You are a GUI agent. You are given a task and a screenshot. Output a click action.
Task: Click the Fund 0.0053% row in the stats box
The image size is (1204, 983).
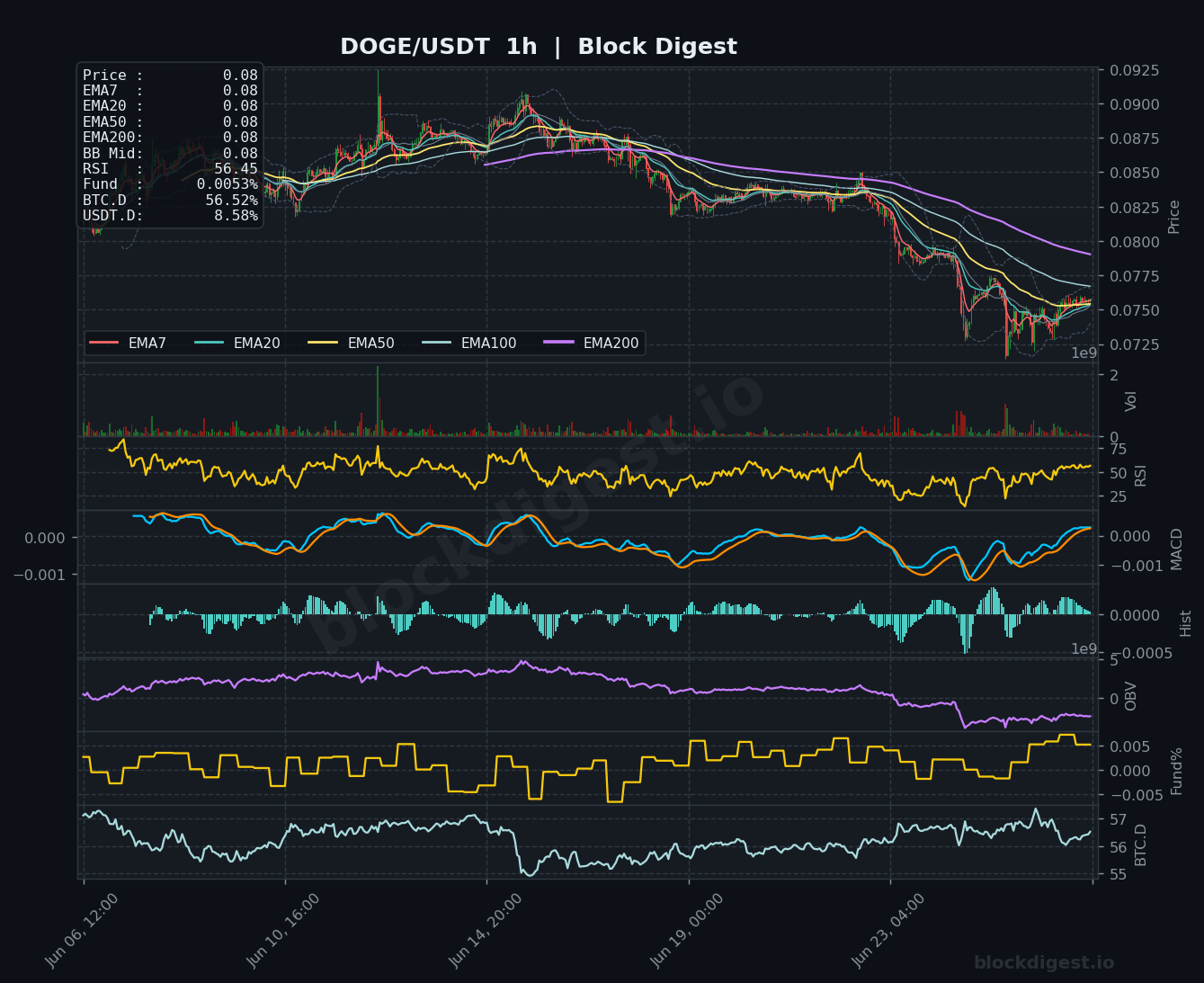click(170, 184)
